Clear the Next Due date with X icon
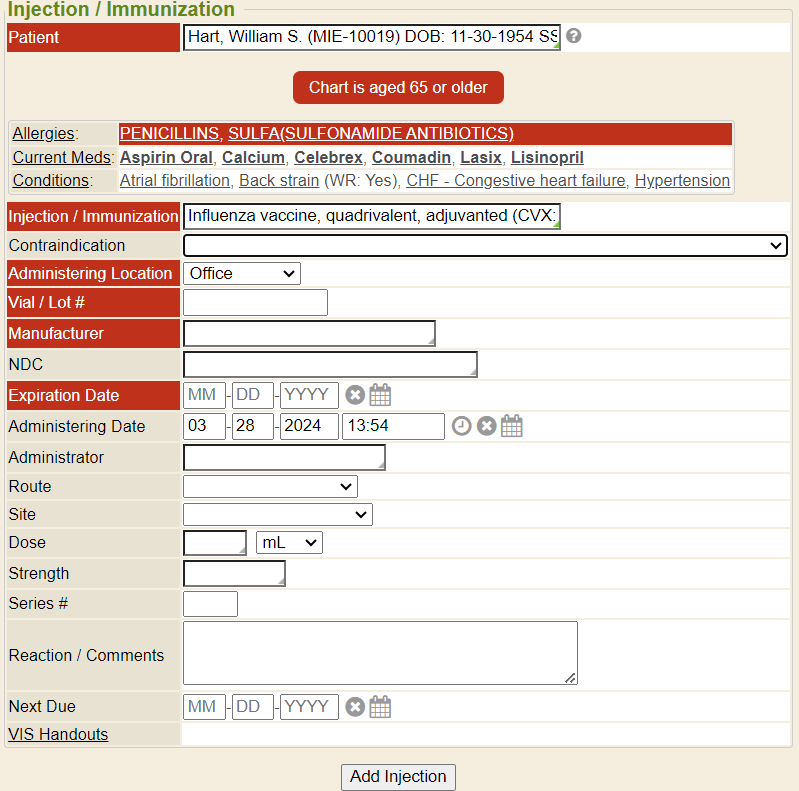799x791 pixels. (355, 707)
